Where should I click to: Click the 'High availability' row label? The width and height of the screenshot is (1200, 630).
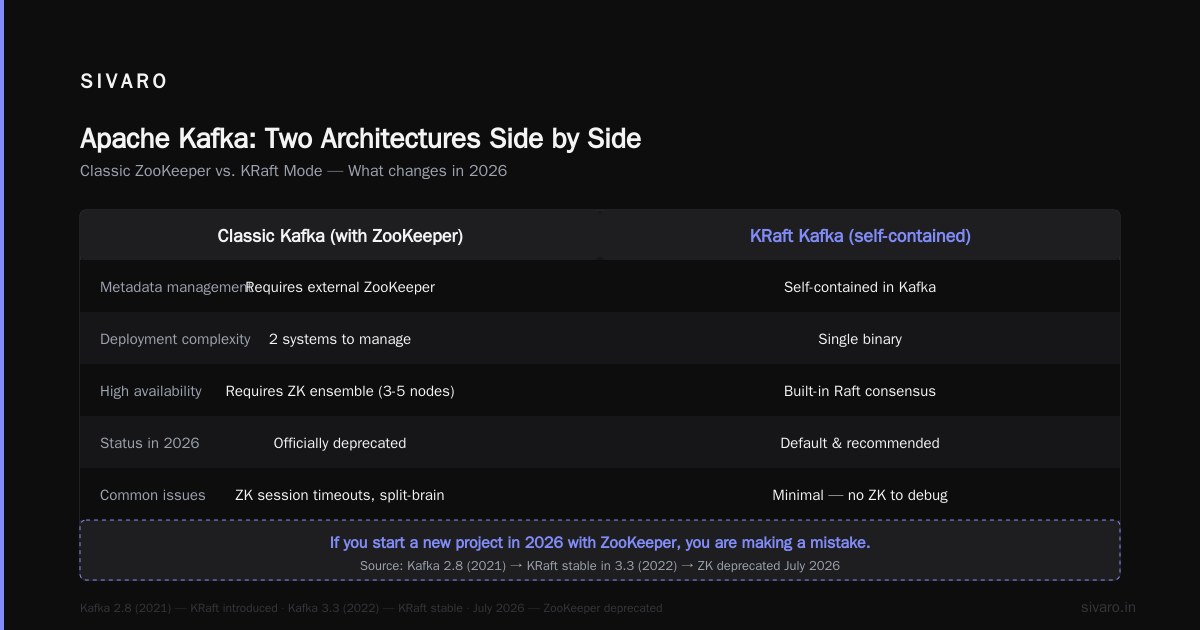151,391
